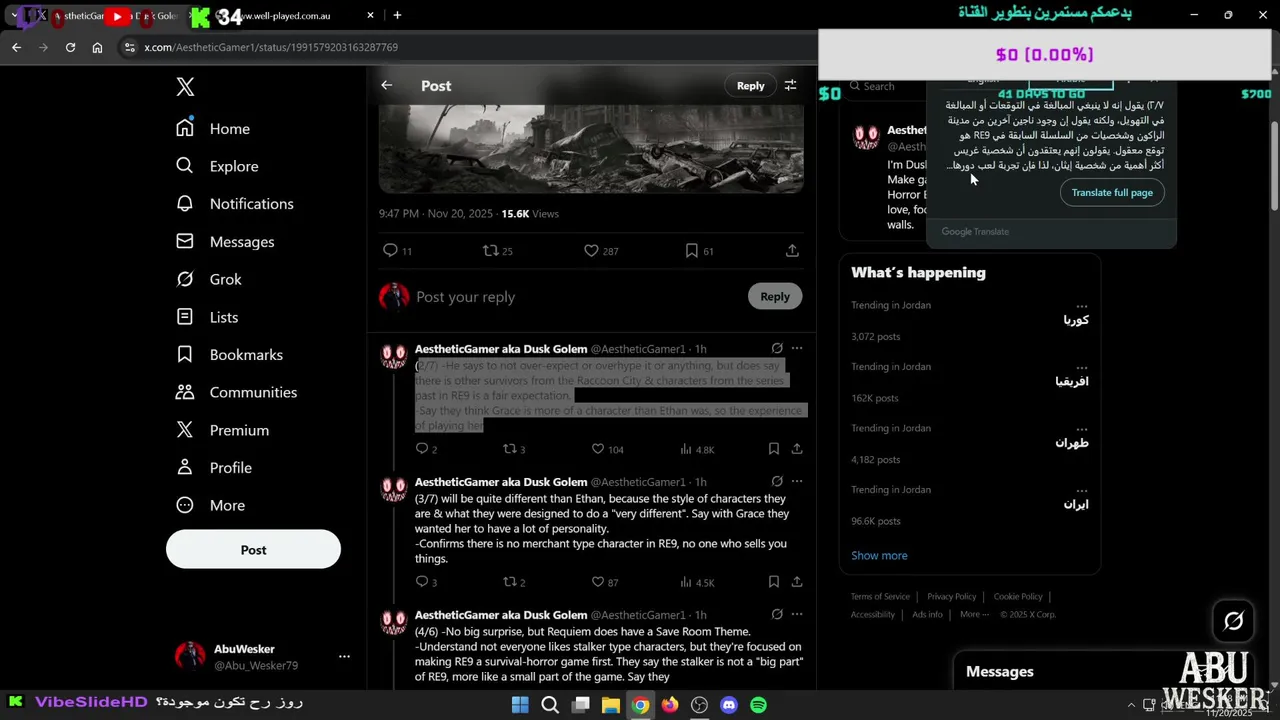Viewport: 1280px width, 720px height.
Task: Click Translate full page button
Action: click(1112, 192)
